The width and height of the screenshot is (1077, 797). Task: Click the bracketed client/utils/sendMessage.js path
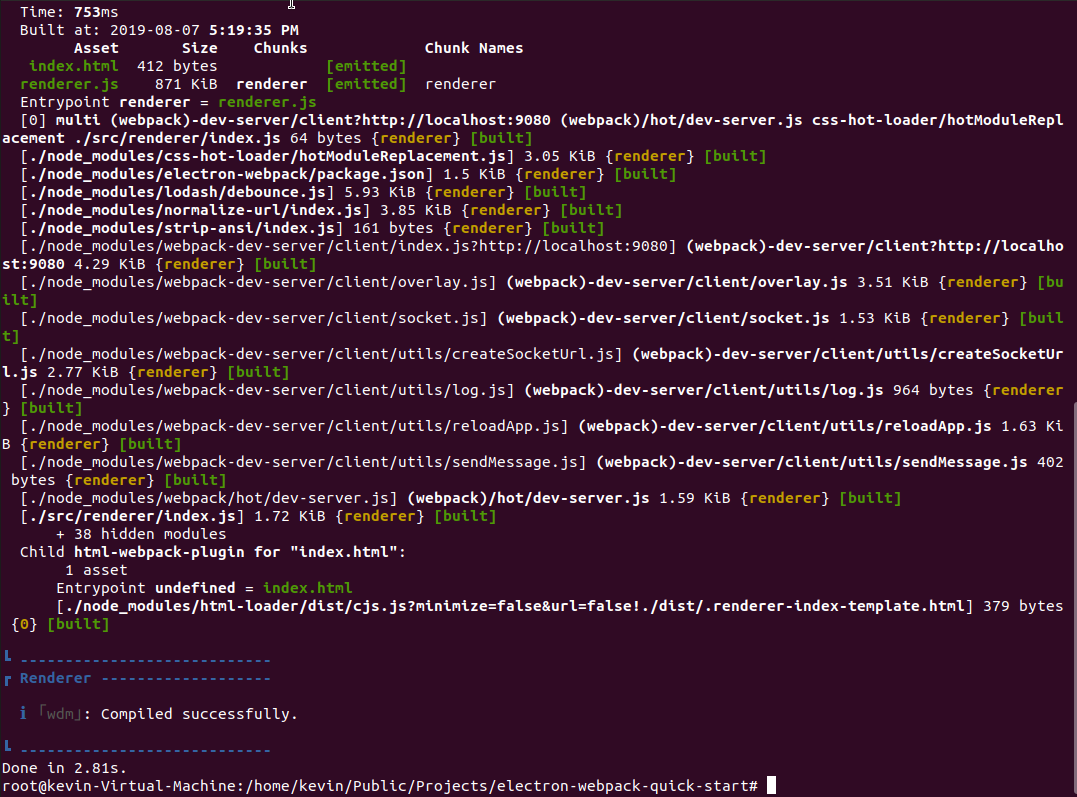coord(303,462)
